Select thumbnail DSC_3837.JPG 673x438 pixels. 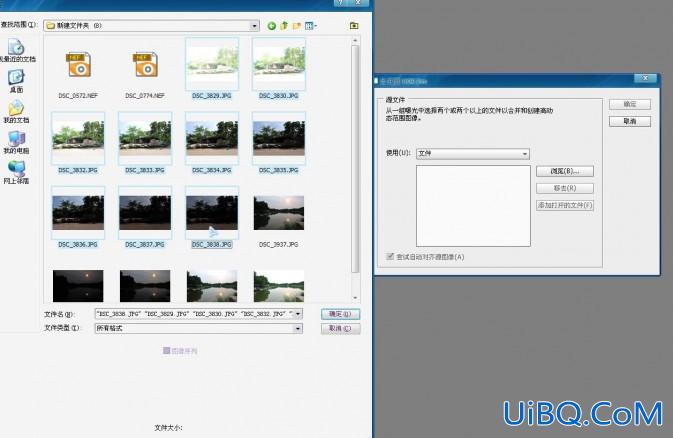point(145,213)
